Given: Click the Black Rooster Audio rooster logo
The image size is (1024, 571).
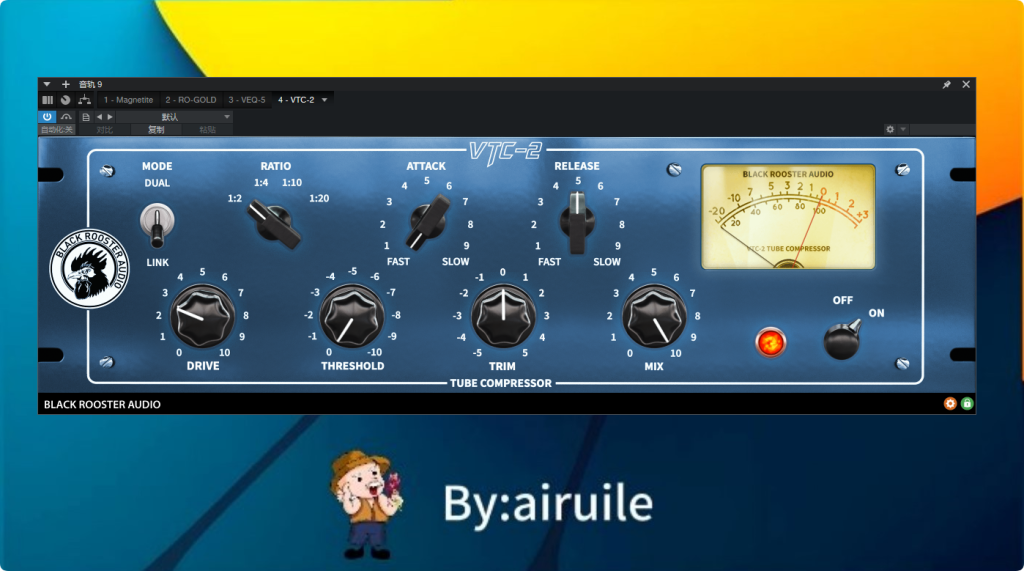Looking at the screenshot, I should coord(89,269).
